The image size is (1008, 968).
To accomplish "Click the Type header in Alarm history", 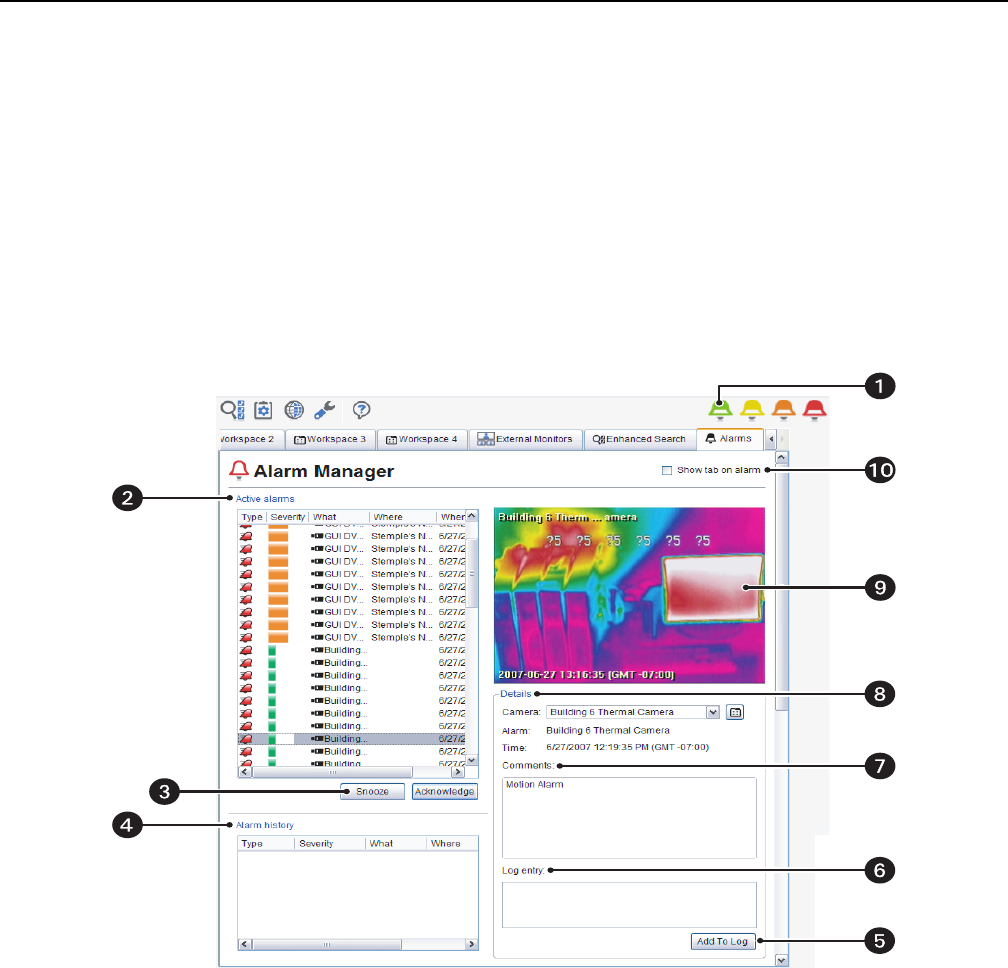I will [266, 843].
